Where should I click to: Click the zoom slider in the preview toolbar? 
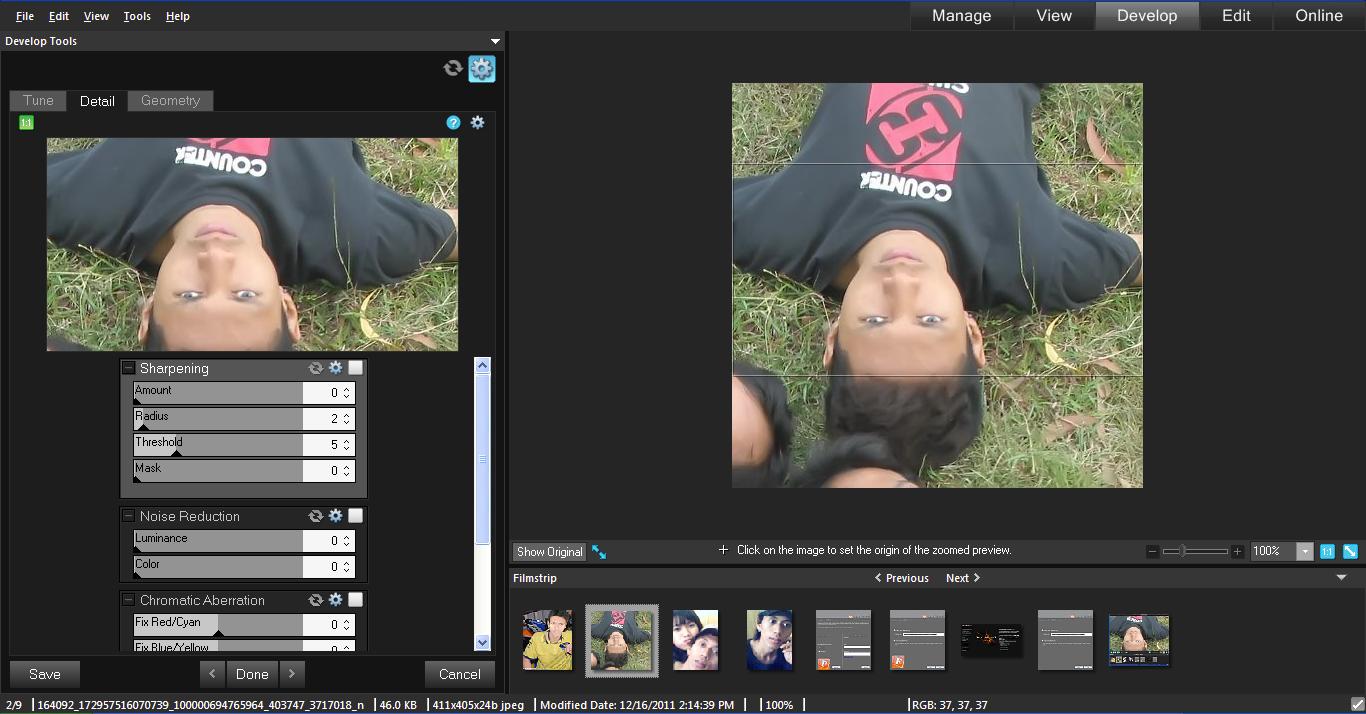1194,551
